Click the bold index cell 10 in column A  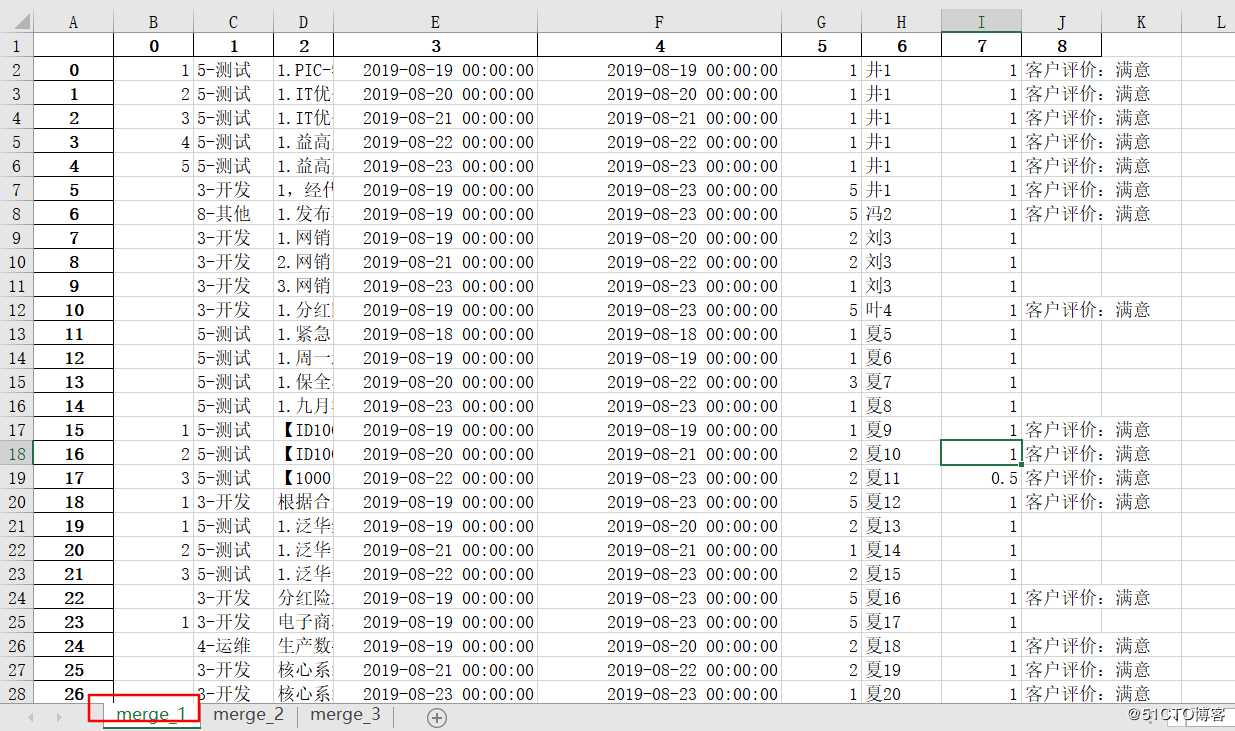coord(74,310)
